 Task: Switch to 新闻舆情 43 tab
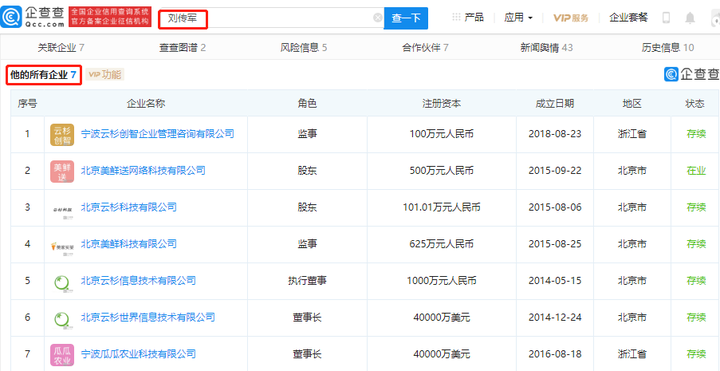click(546, 47)
